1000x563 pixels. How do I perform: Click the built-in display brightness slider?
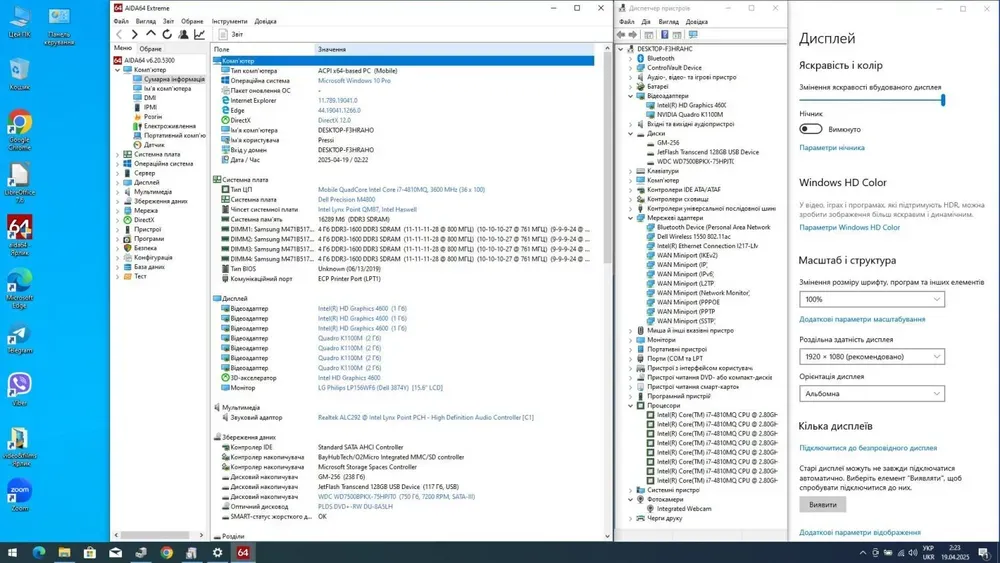(x=871, y=100)
